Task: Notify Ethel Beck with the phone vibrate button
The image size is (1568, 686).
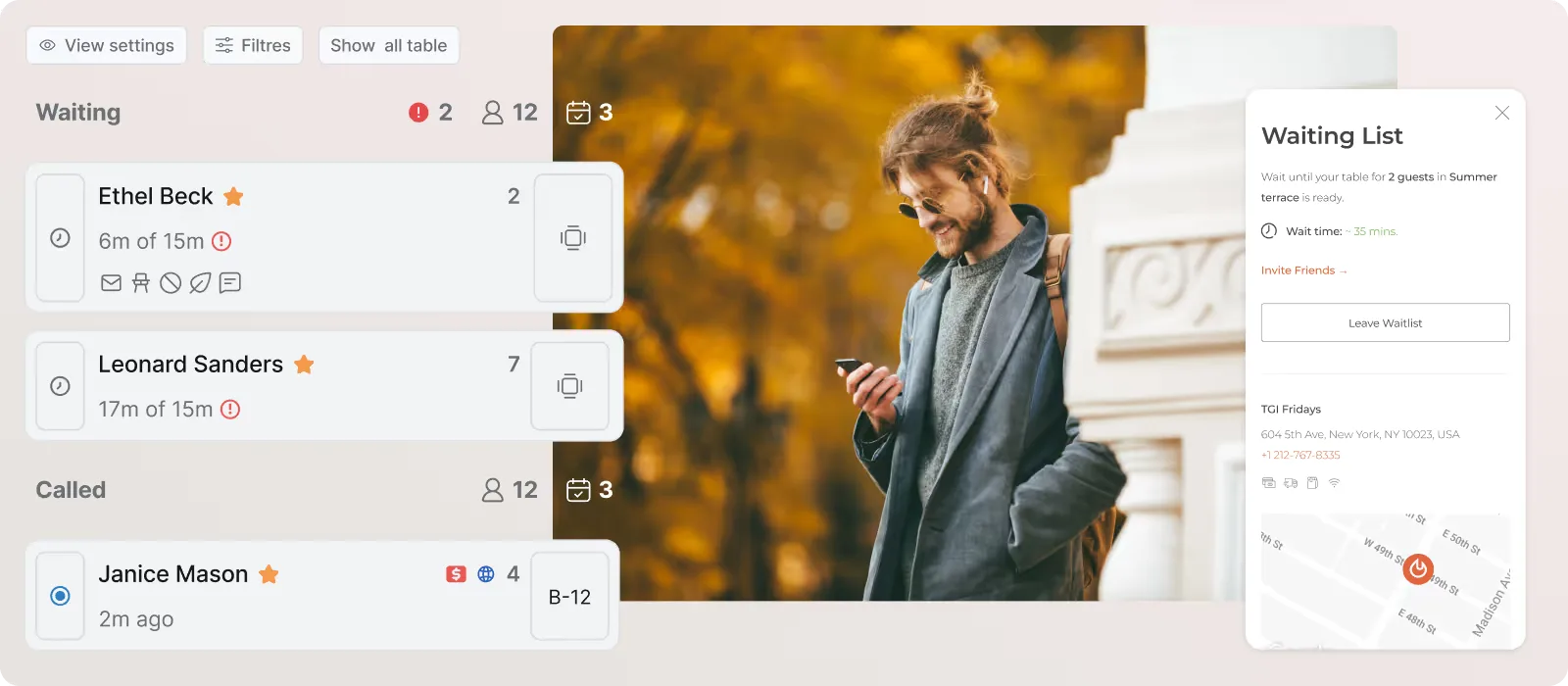Action: pyautogui.click(x=573, y=238)
